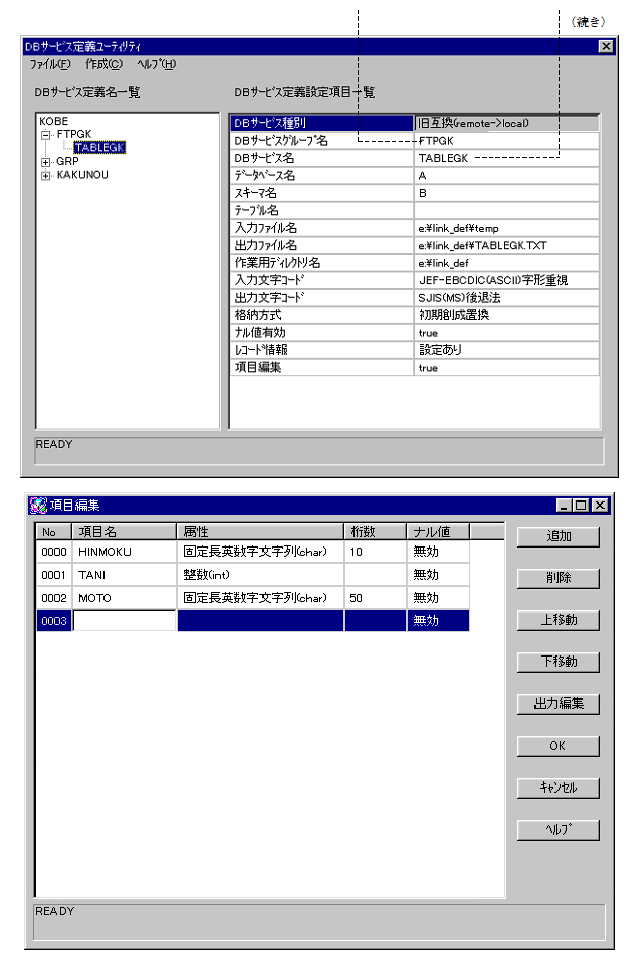
Task: Click the DBサービス種別 row label
Action: coord(322,123)
